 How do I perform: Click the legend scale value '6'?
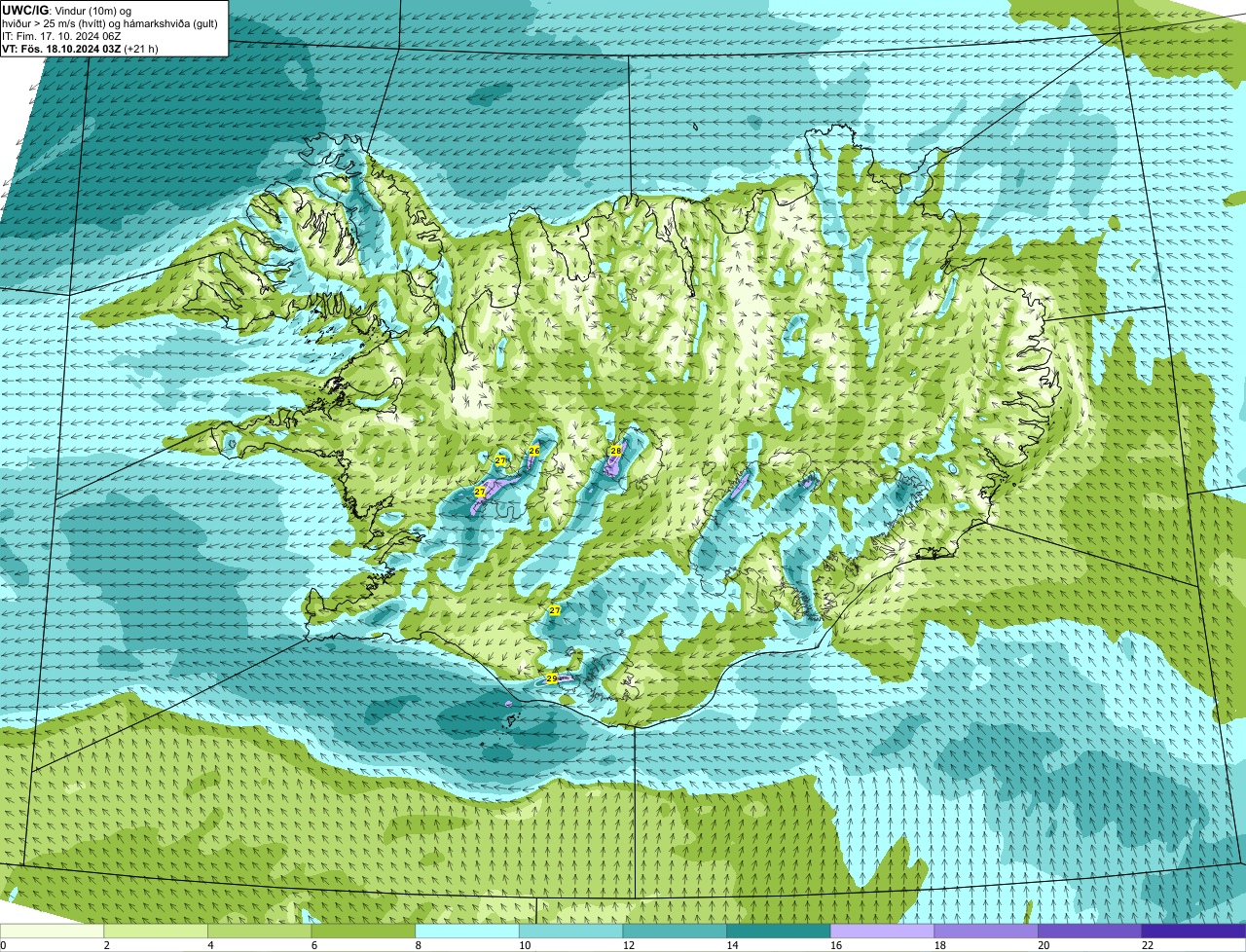(314, 945)
